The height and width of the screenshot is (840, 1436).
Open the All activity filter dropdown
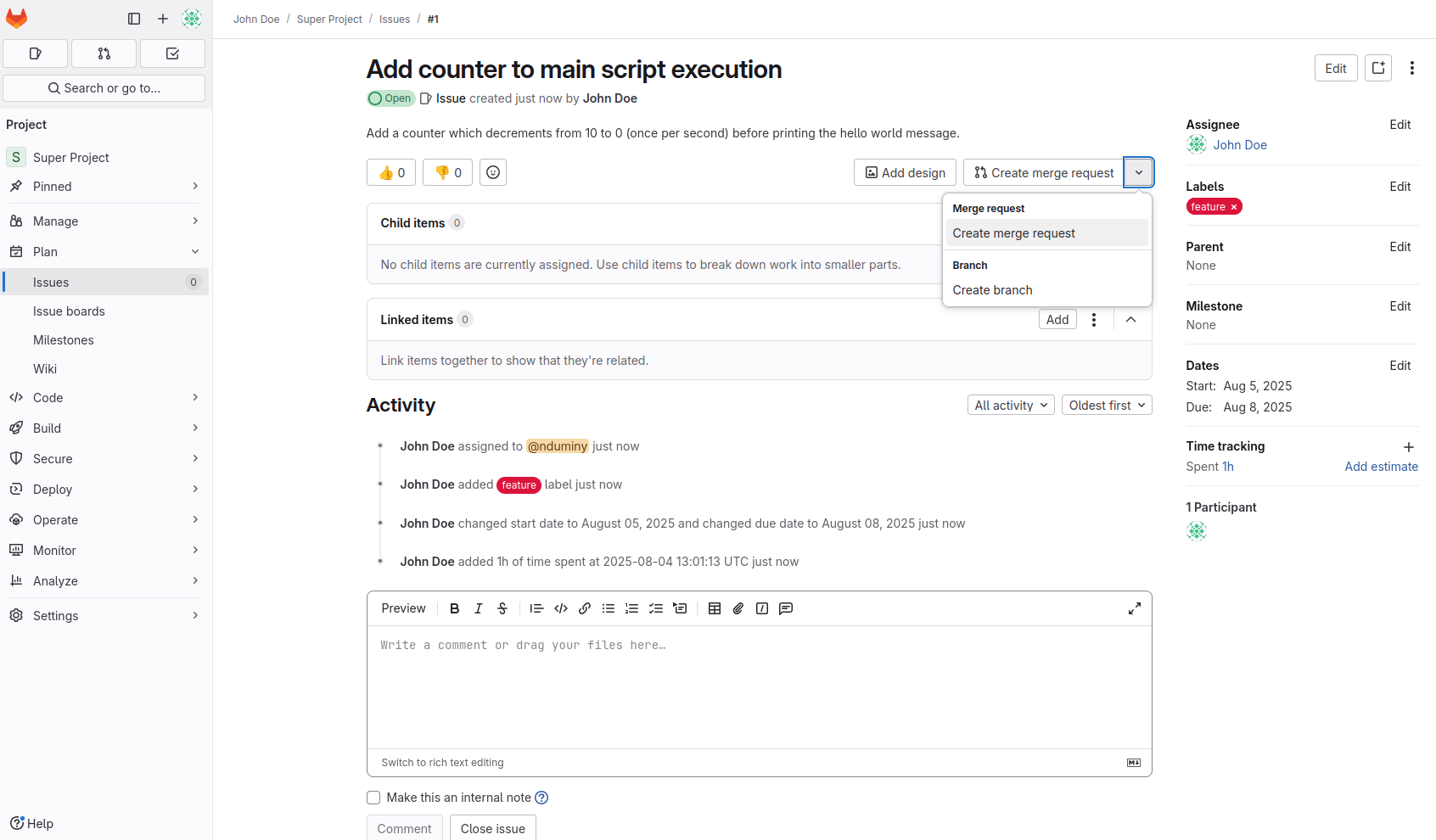1010,405
